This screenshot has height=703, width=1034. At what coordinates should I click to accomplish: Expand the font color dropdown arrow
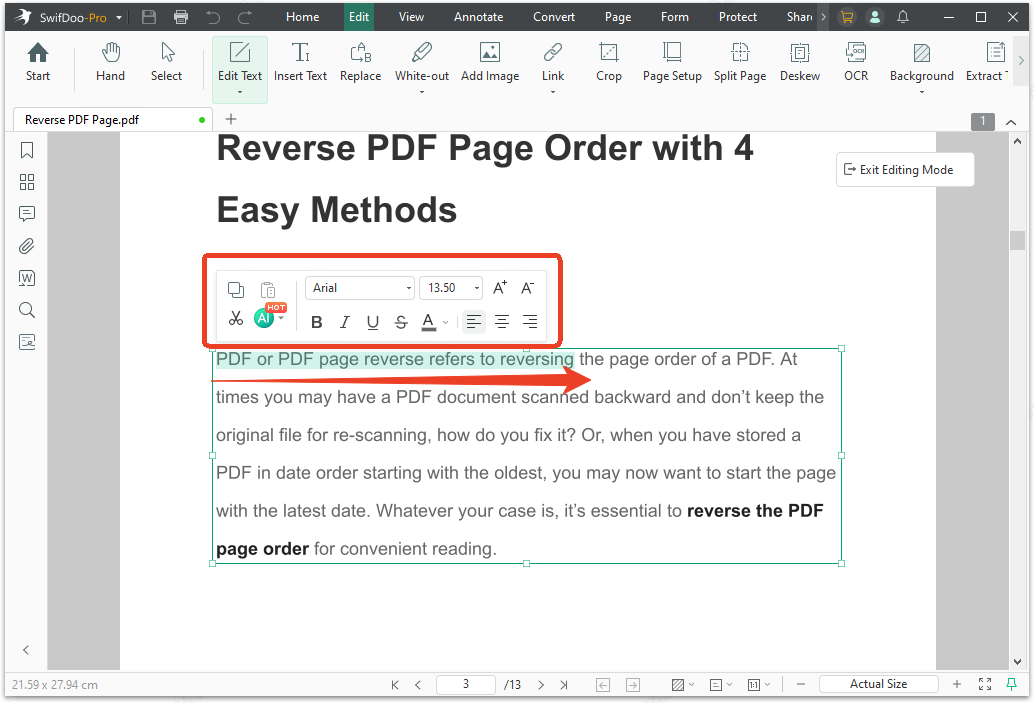coord(446,322)
